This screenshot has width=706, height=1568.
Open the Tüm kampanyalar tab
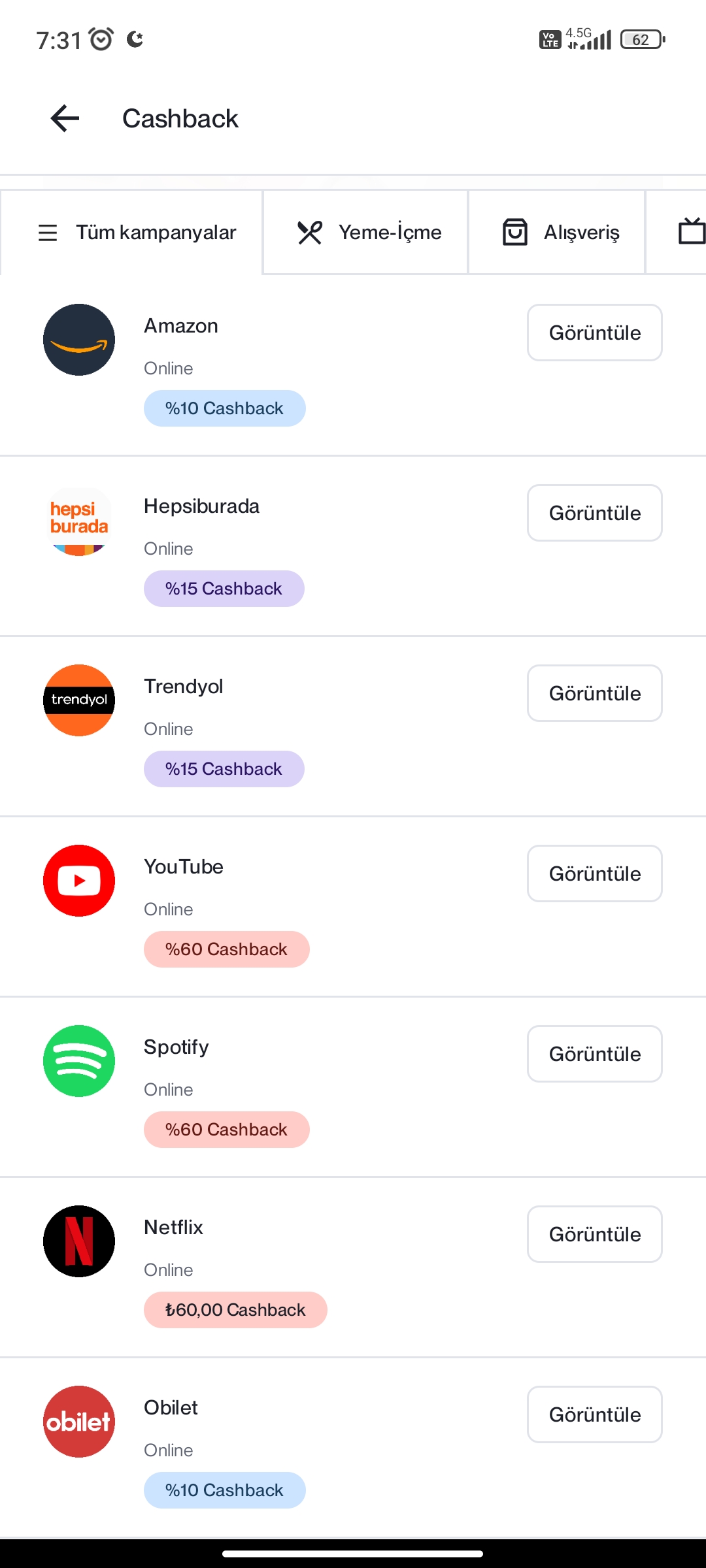[137, 233]
